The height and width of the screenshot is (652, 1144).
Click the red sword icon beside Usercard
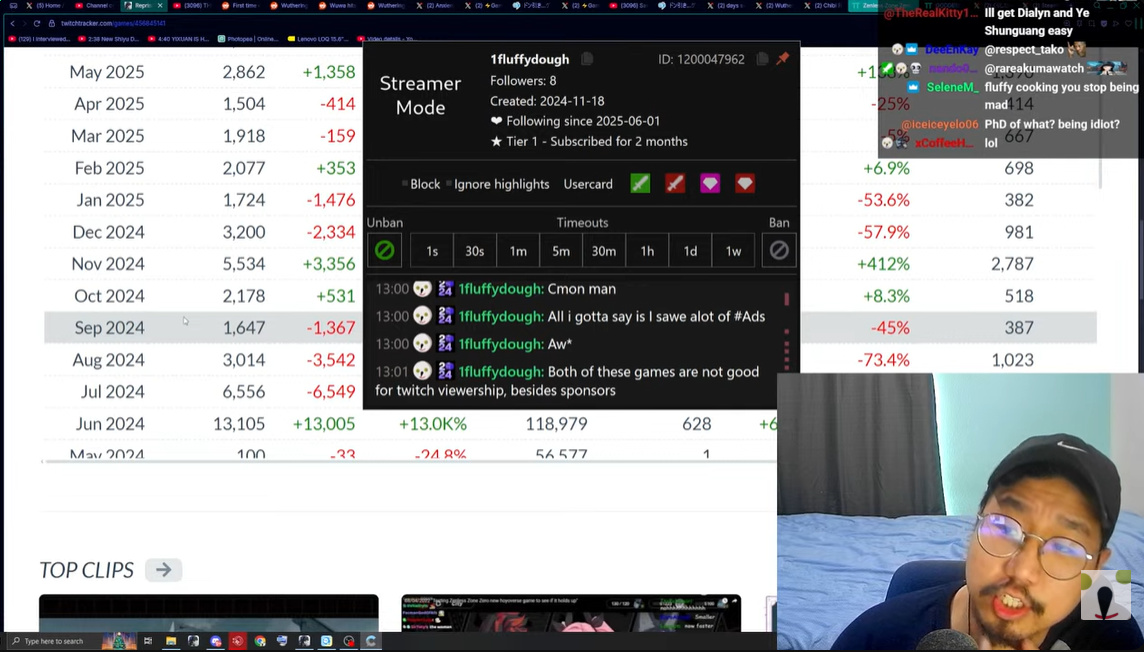click(x=675, y=184)
